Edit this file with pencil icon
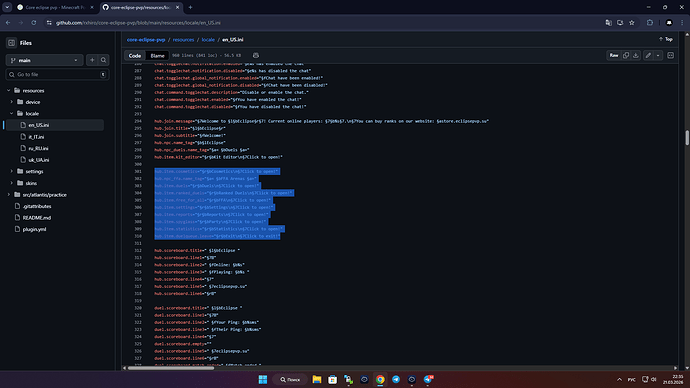Viewport: 690px width, 388px height. (648, 55)
